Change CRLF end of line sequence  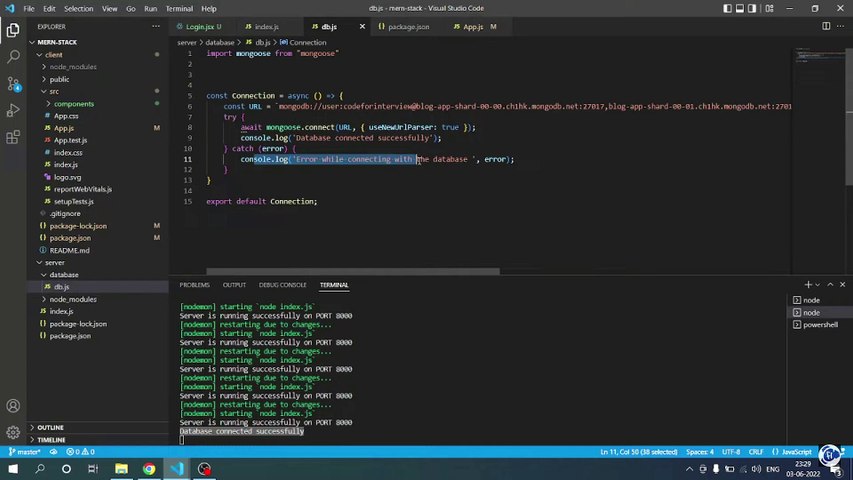click(x=756, y=452)
